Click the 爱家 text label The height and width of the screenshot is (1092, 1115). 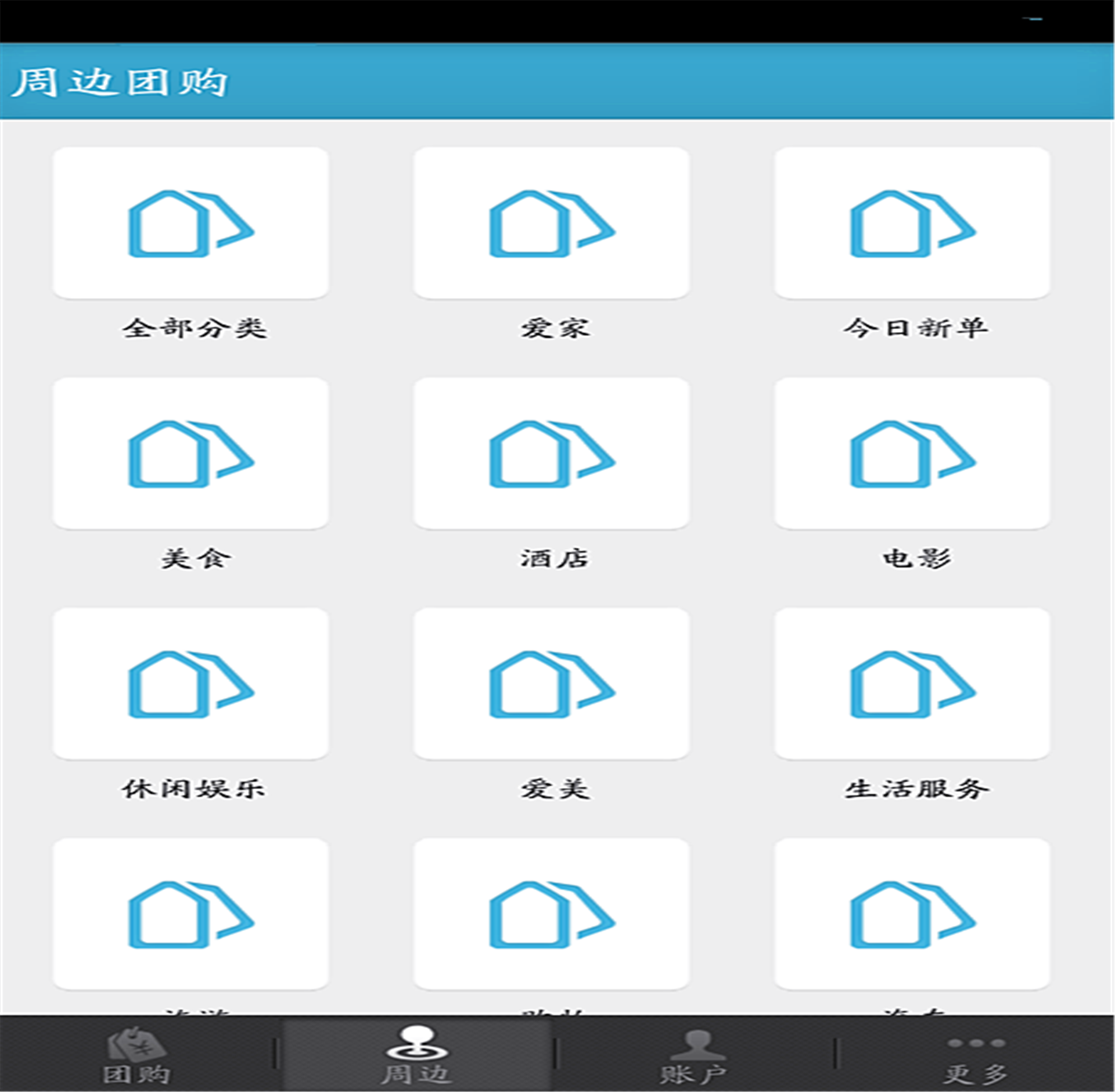pos(555,328)
